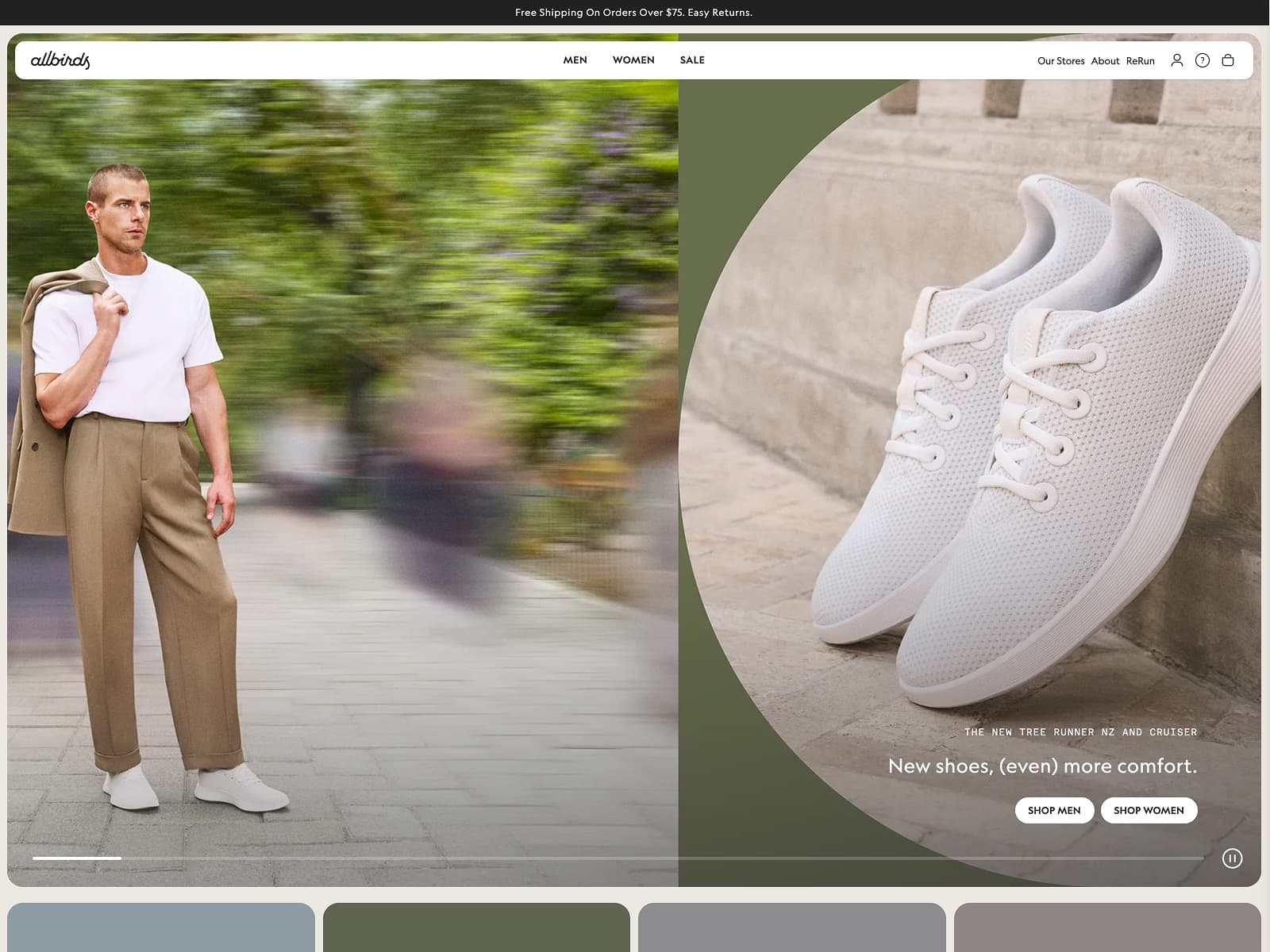This screenshot has height=952, width=1270.
Task: Go to Our Stores page
Action: click(x=1060, y=61)
